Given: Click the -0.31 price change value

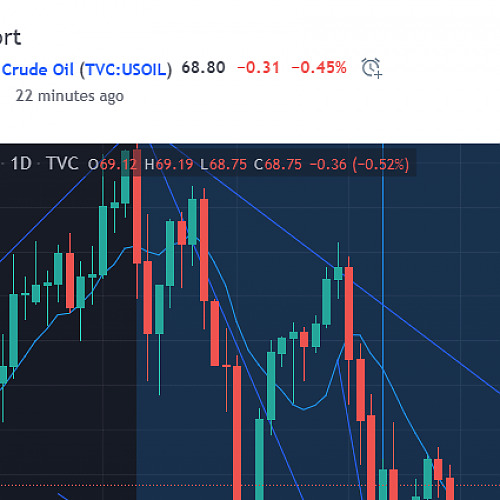Looking at the screenshot, I should click(x=258, y=68).
